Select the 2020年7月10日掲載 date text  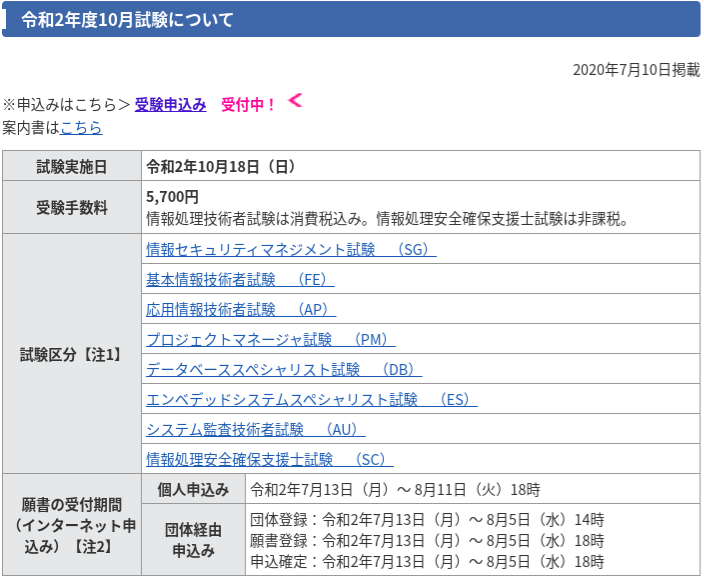point(636,70)
